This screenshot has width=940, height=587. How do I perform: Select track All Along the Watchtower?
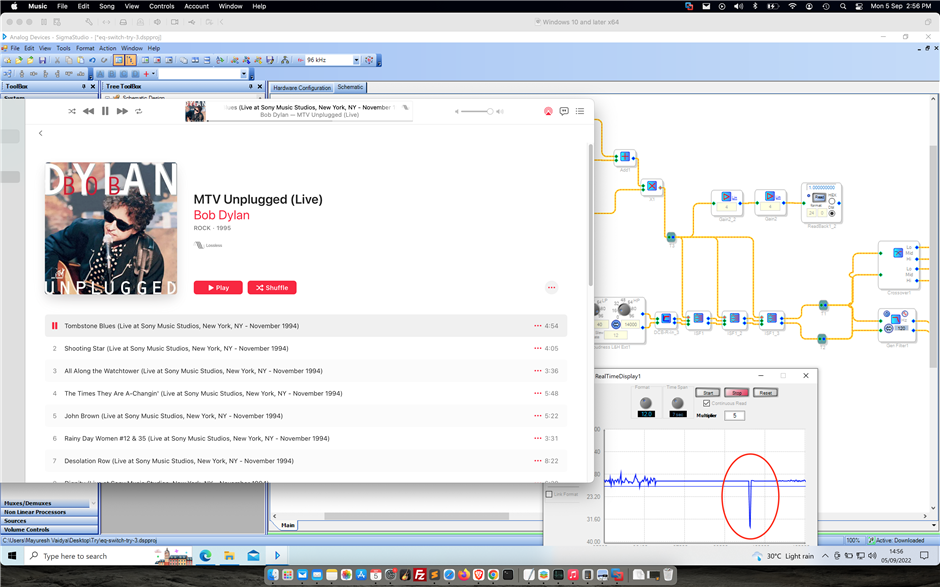coord(306,371)
